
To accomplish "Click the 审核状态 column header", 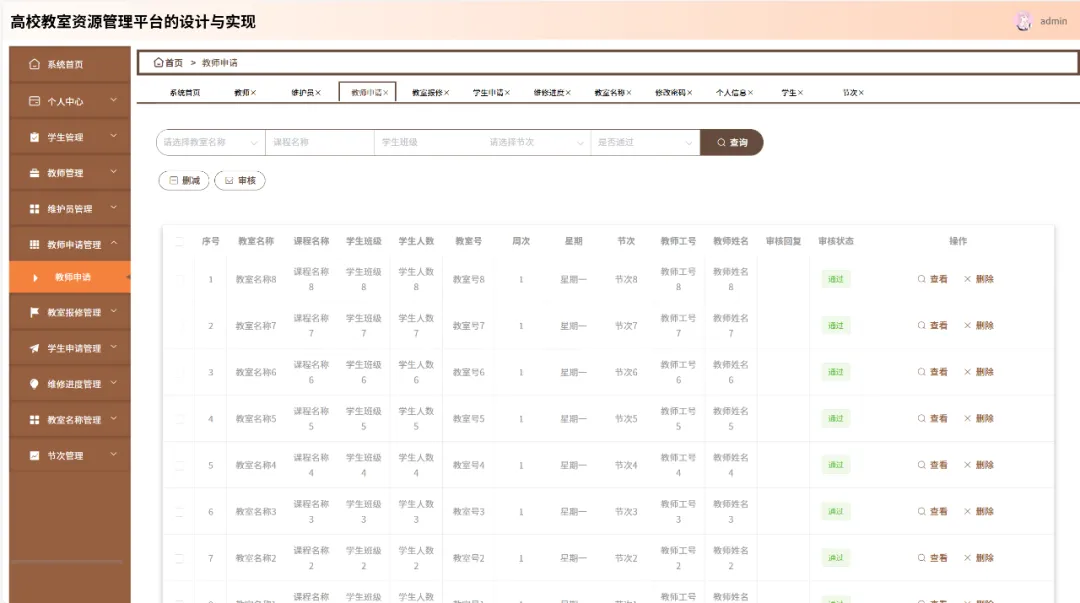I will click(x=835, y=241).
